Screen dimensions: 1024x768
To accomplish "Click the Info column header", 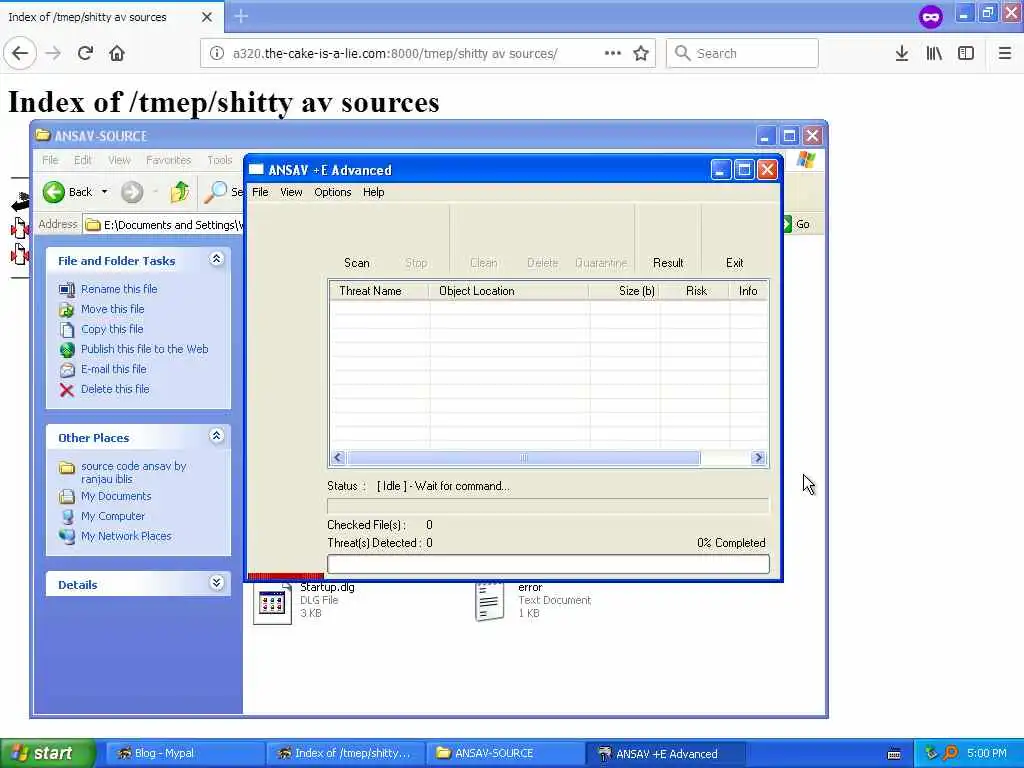I will click(x=748, y=291).
